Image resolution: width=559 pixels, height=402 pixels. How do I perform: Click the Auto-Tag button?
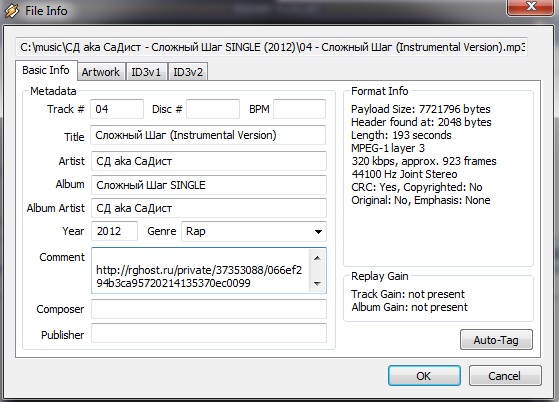click(x=496, y=340)
